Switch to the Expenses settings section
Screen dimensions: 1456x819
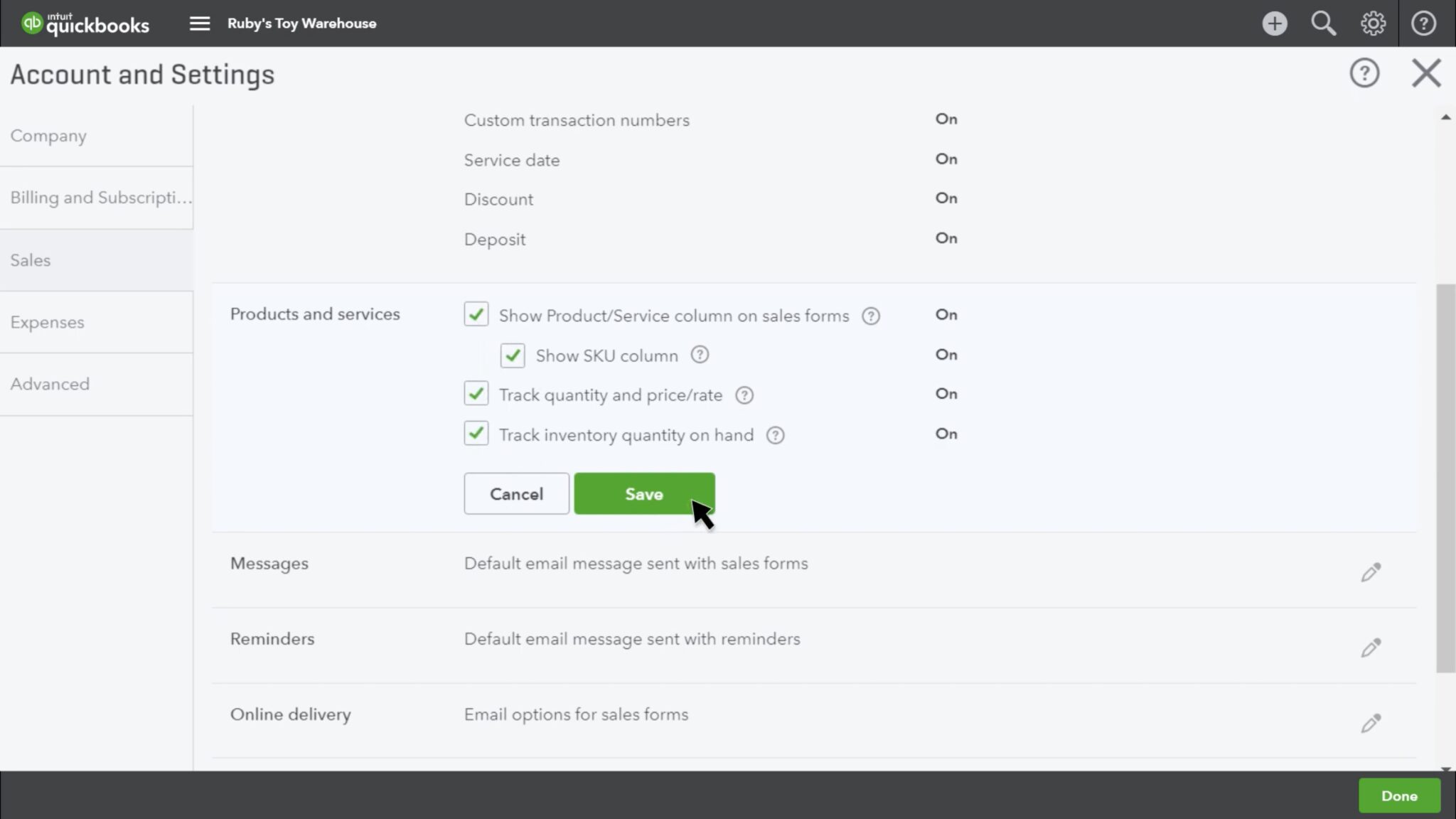tap(47, 321)
